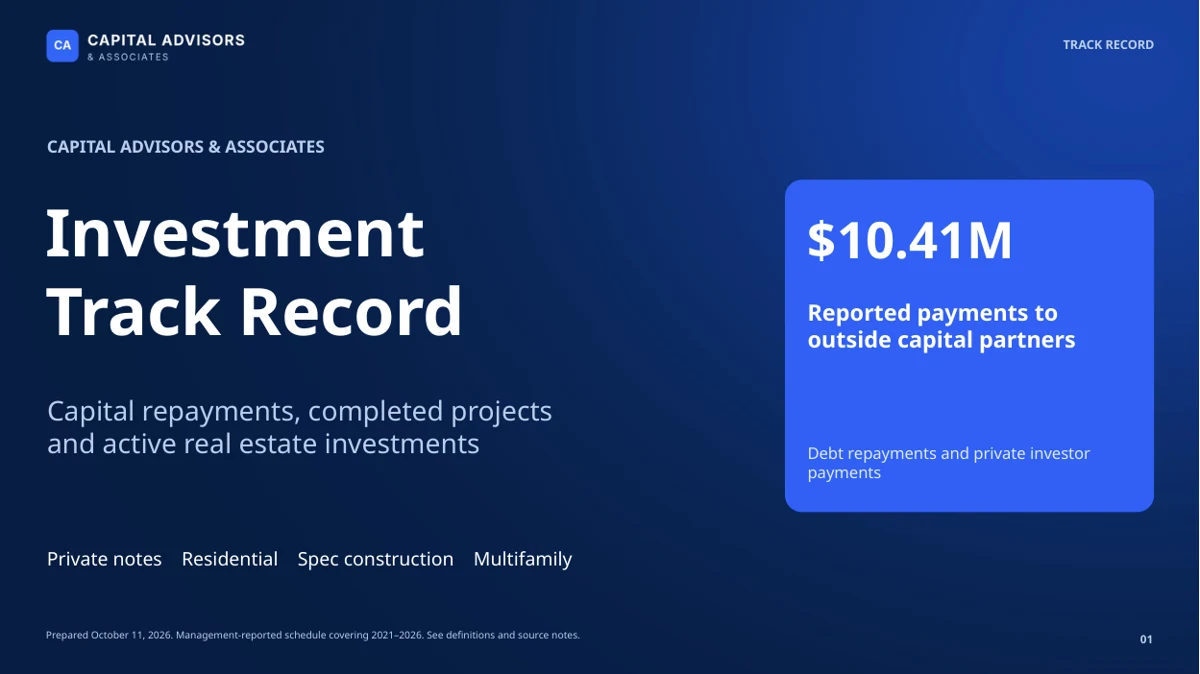
Task: Click the $10.41M figure
Action: [x=910, y=241]
